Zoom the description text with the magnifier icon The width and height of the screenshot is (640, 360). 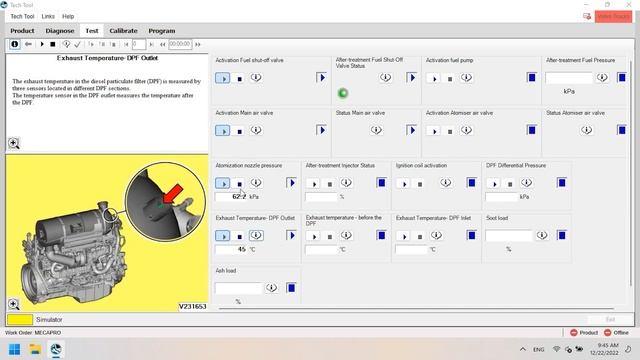point(13,143)
